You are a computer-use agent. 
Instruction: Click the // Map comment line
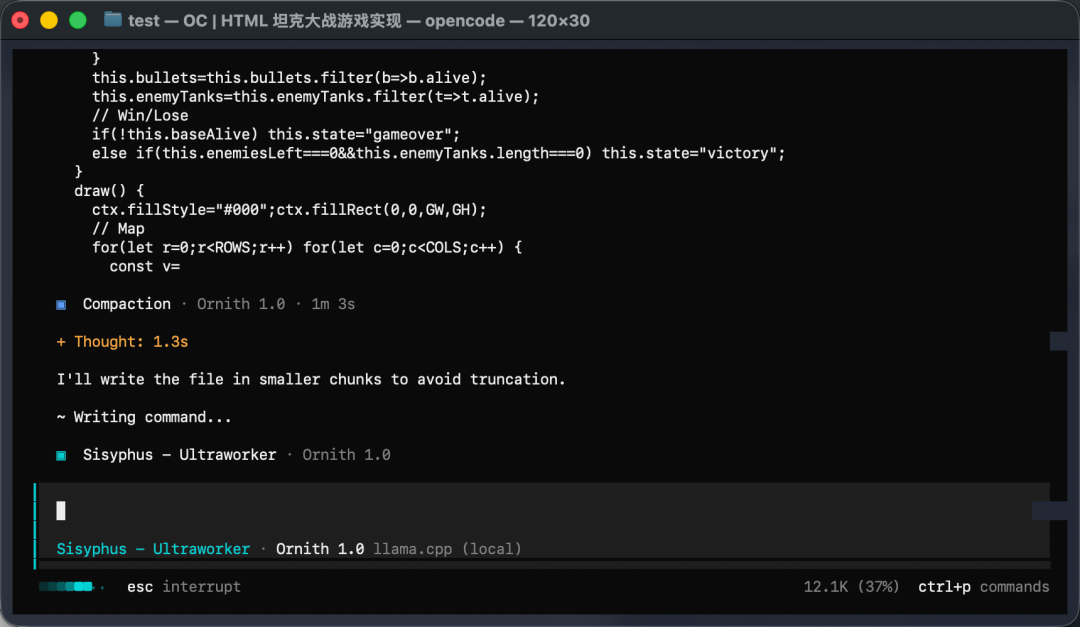coord(118,229)
